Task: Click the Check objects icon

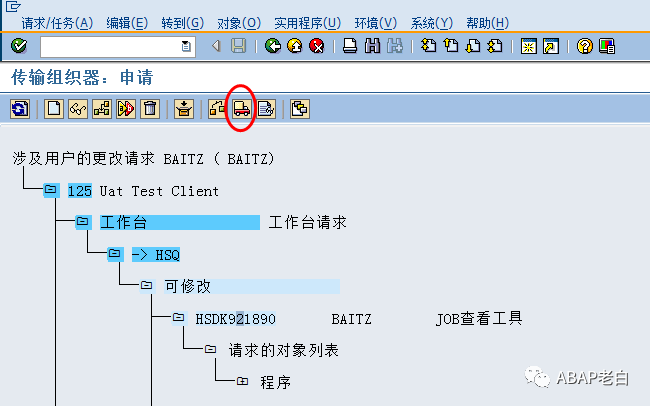Action: (x=126, y=109)
